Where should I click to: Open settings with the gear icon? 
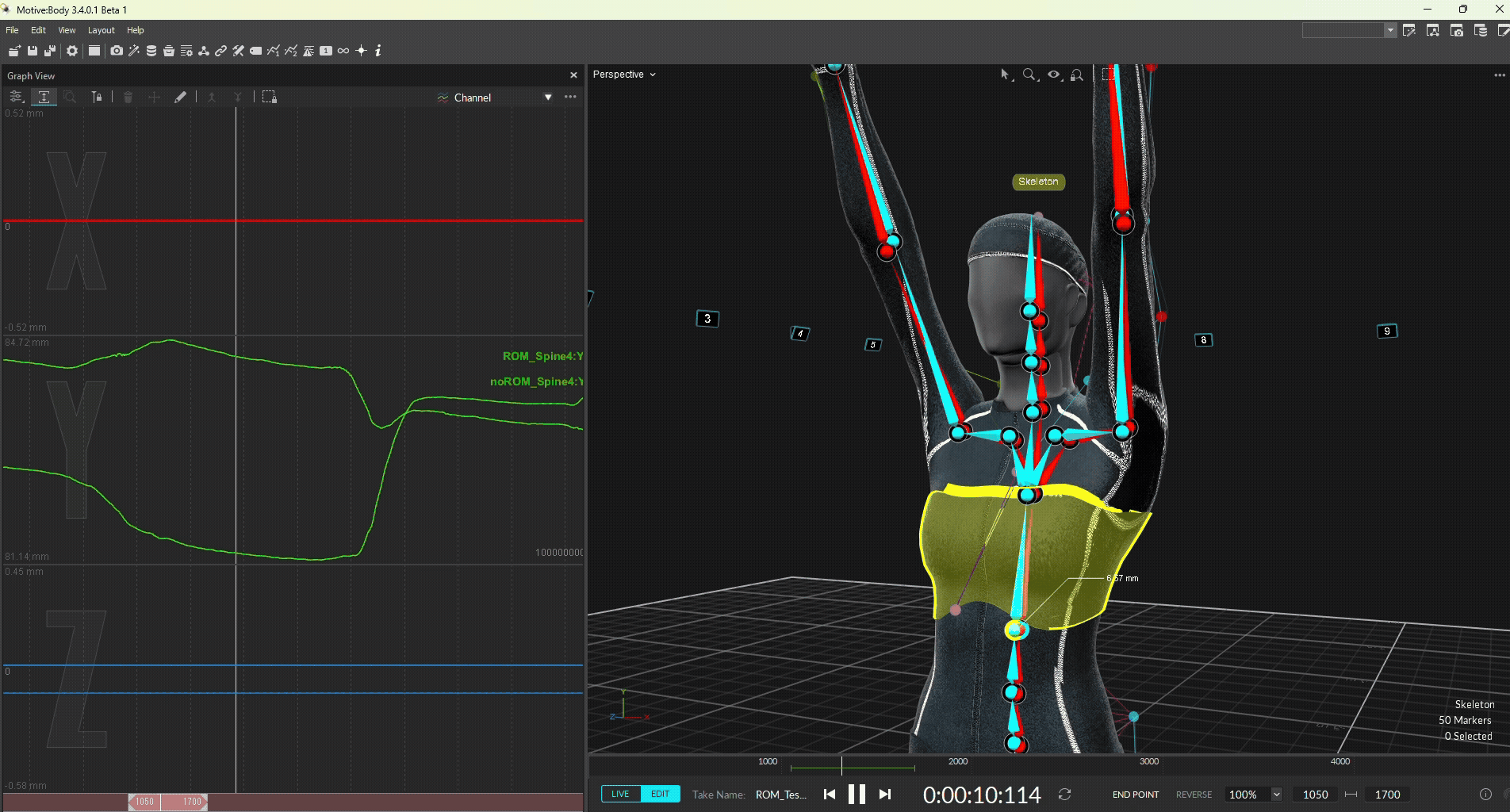[x=72, y=51]
